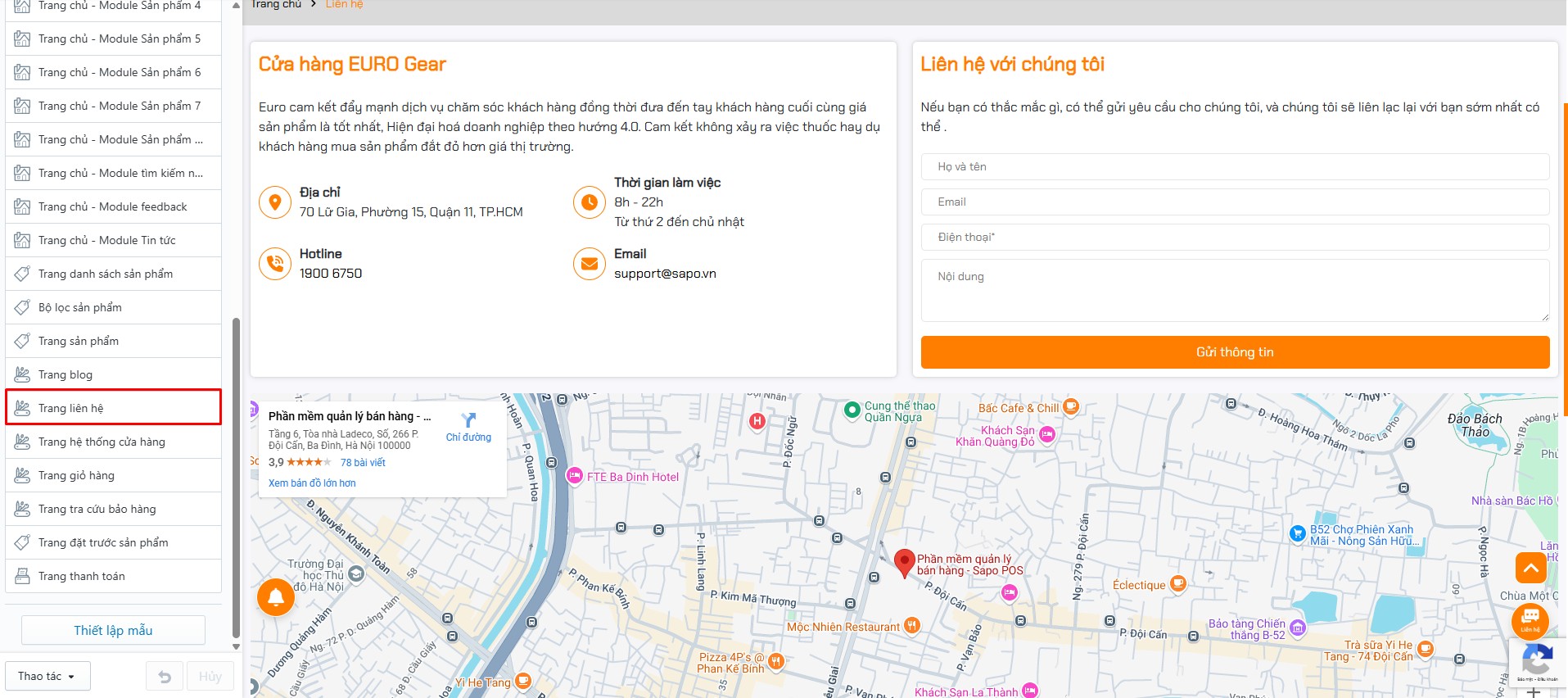Click 'Bắc Cafe & Chill' map marker

[x=1071, y=407]
